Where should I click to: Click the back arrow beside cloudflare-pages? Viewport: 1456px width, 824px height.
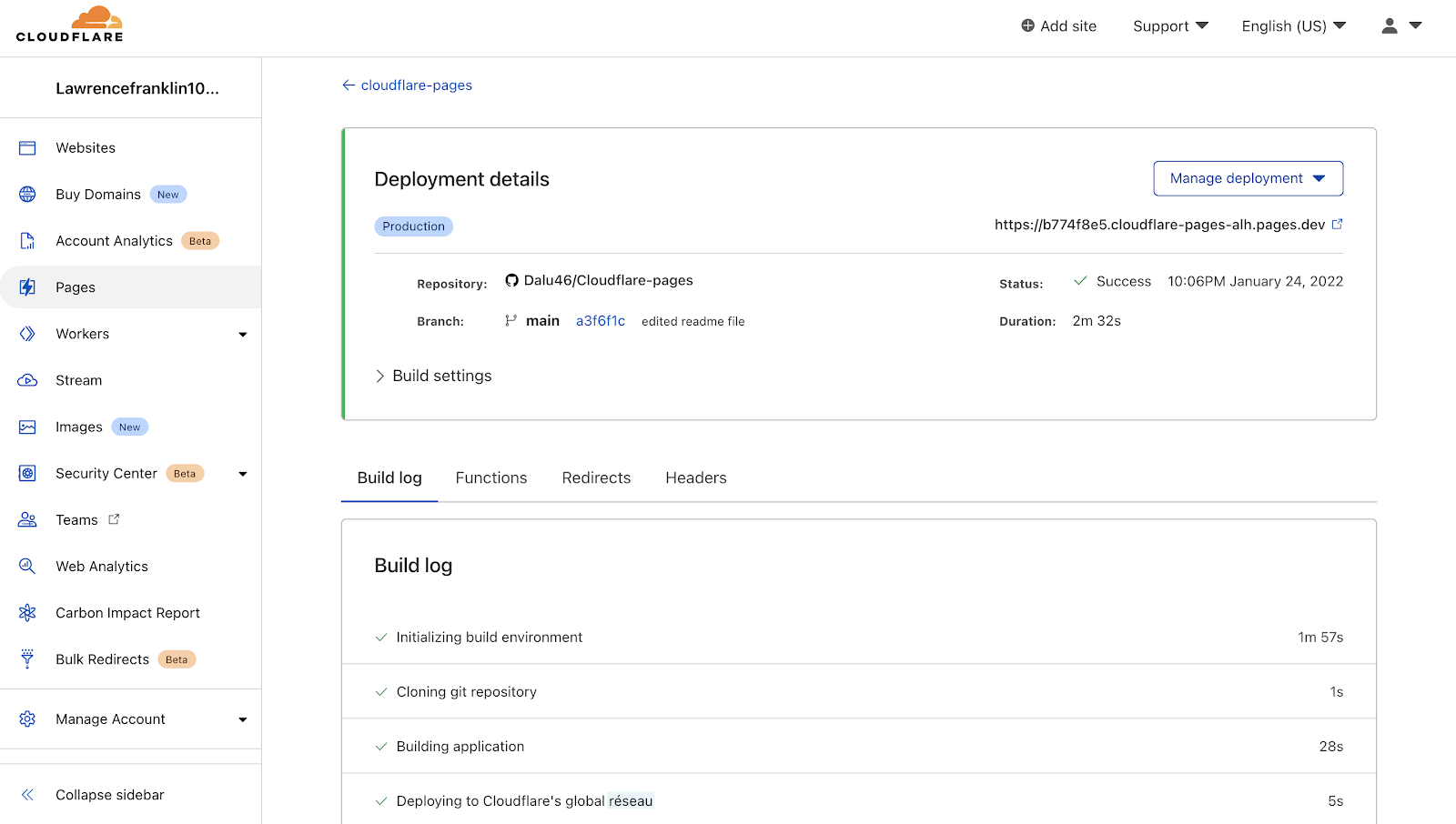[349, 85]
